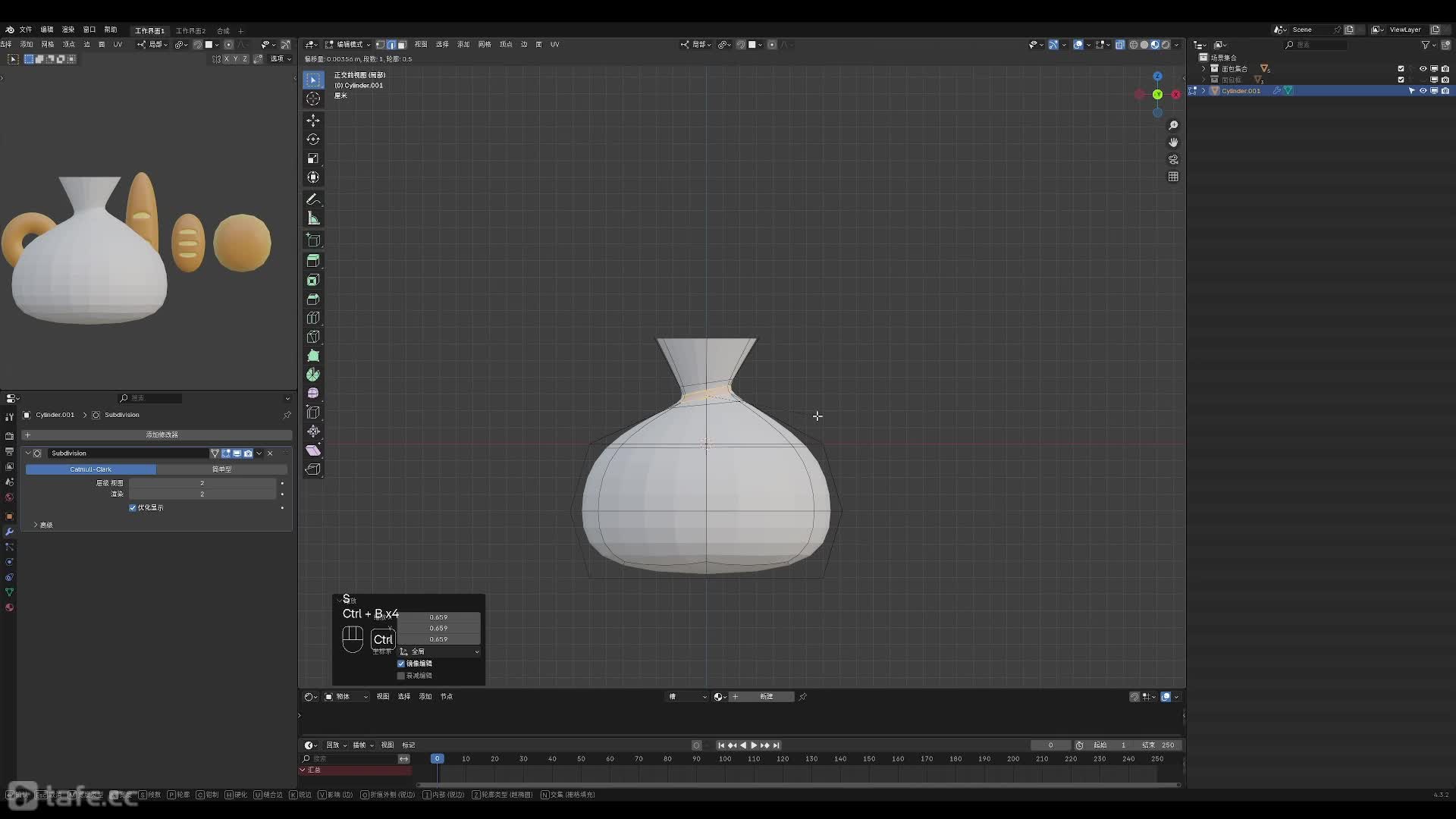Open the 文件 File menu
The width and height of the screenshot is (1456, 819).
[x=25, y=30]
